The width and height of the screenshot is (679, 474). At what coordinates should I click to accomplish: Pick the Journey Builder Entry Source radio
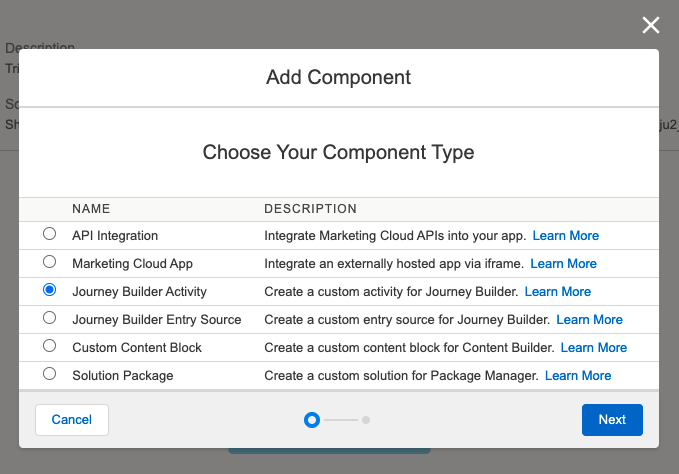(49, 318)
